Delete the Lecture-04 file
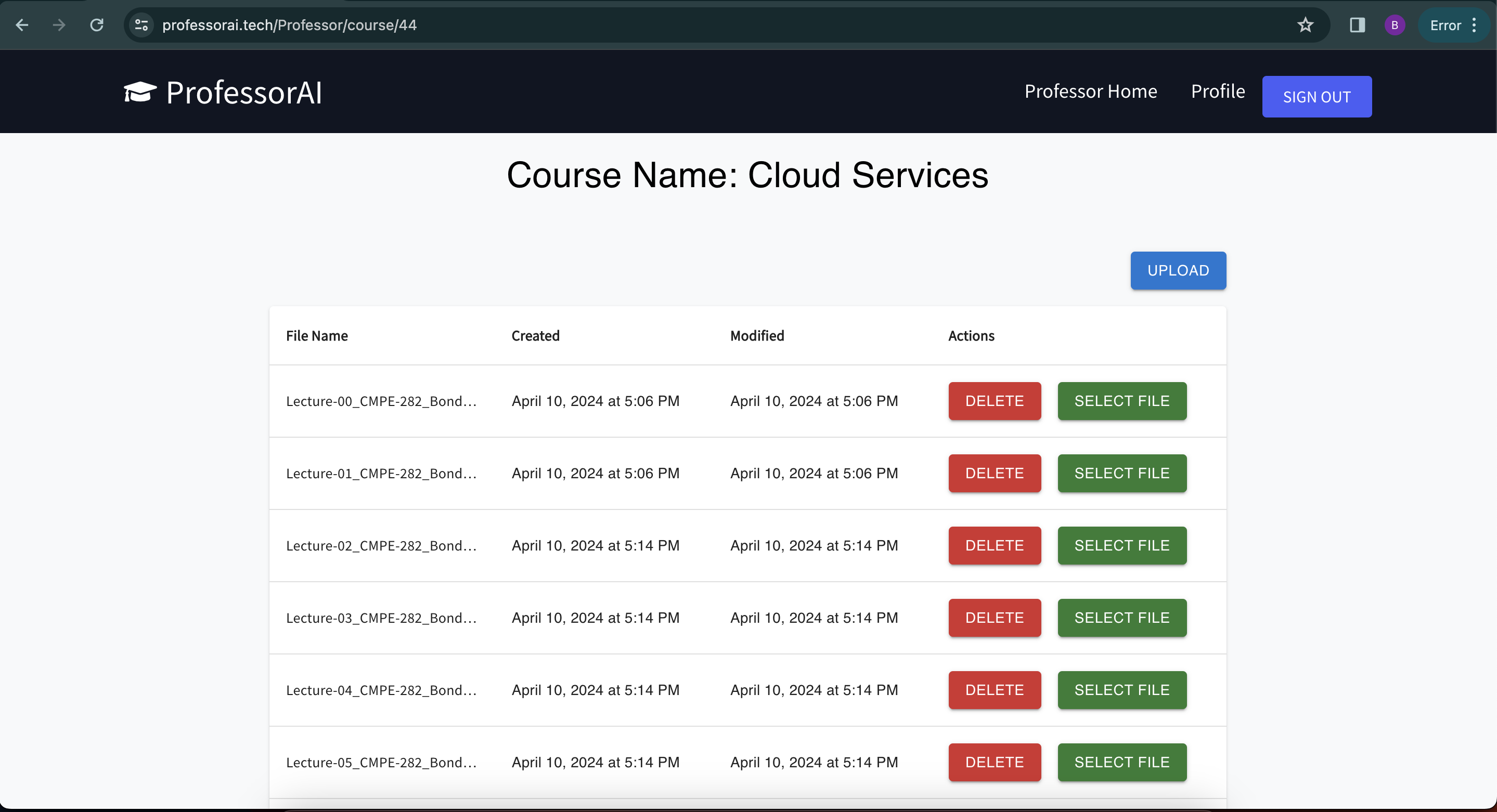The image size is (1497, 812). tap(993, 689)
